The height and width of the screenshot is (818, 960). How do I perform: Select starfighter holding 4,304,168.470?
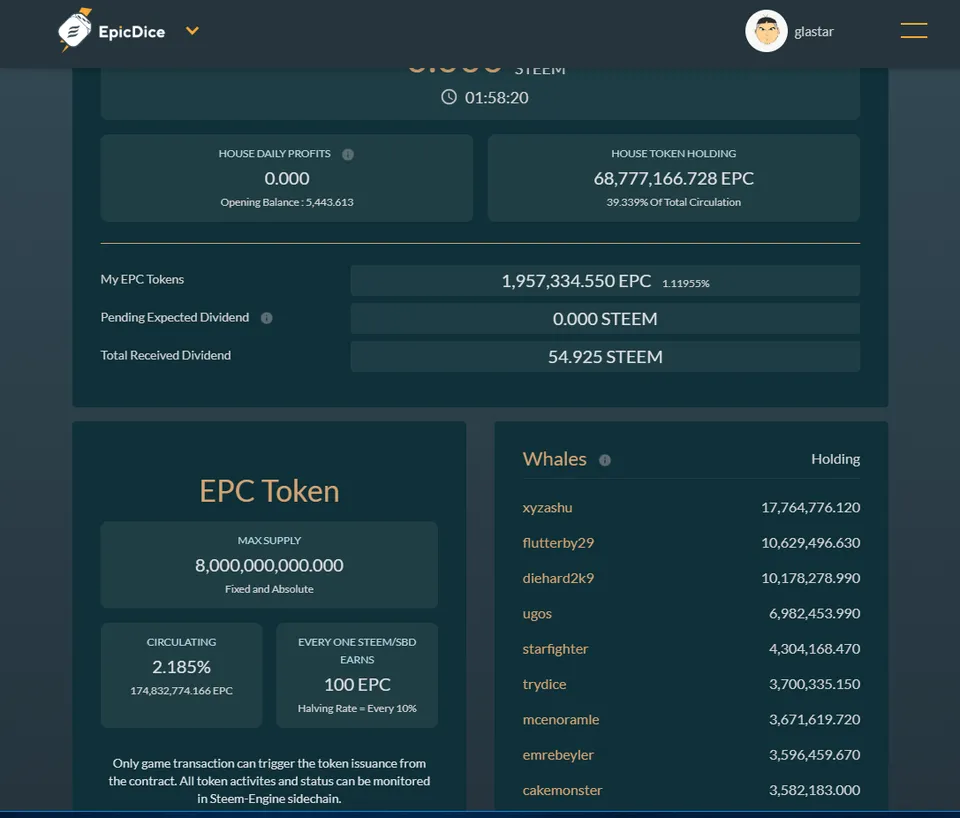[814, 649]
